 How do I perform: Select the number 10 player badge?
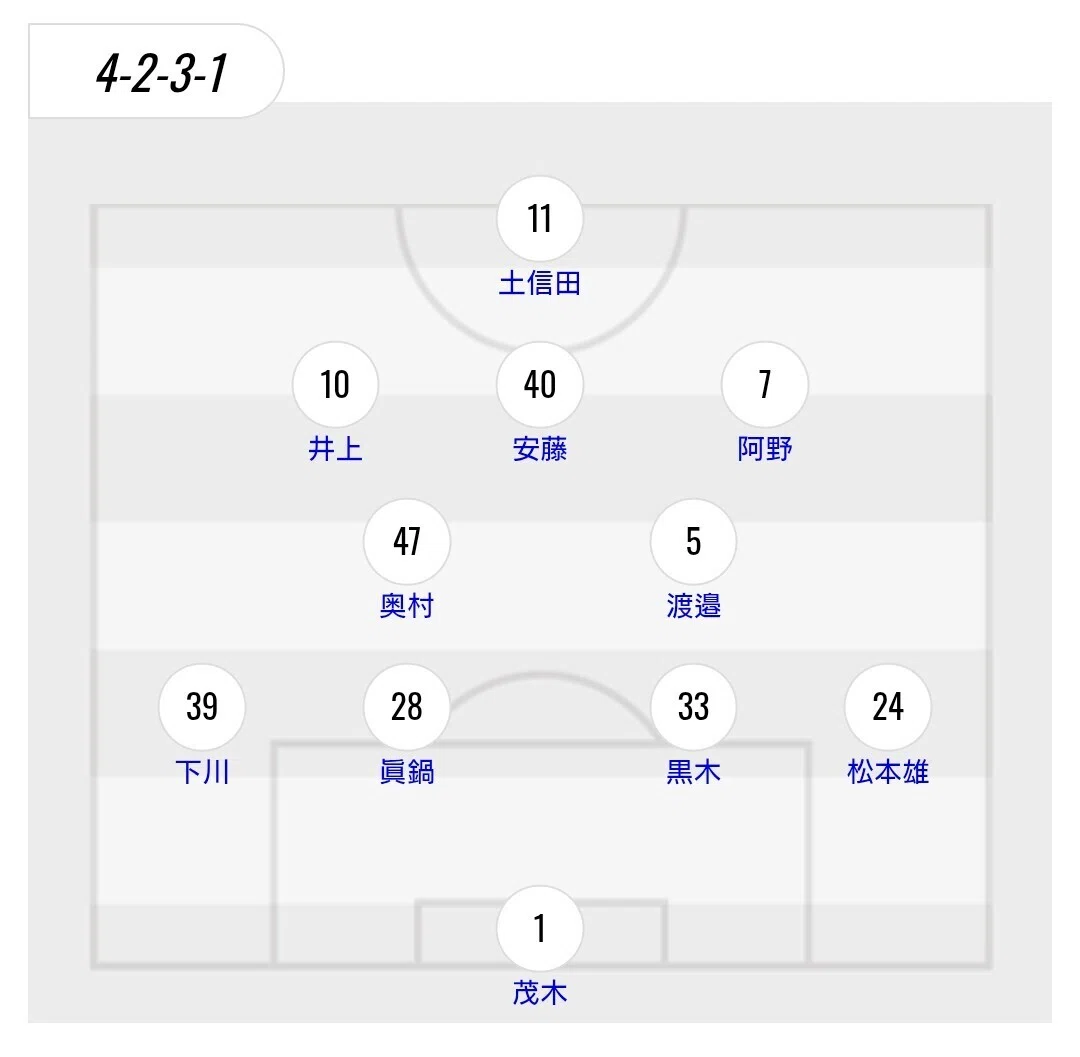(335, 384)
